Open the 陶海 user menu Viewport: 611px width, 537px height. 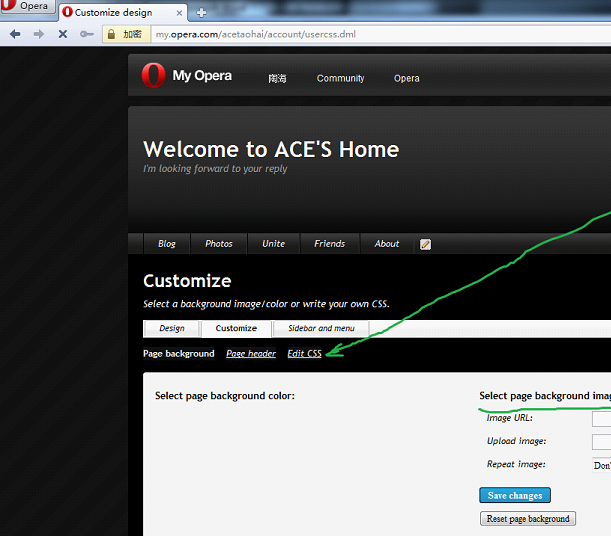coord(277,78)
